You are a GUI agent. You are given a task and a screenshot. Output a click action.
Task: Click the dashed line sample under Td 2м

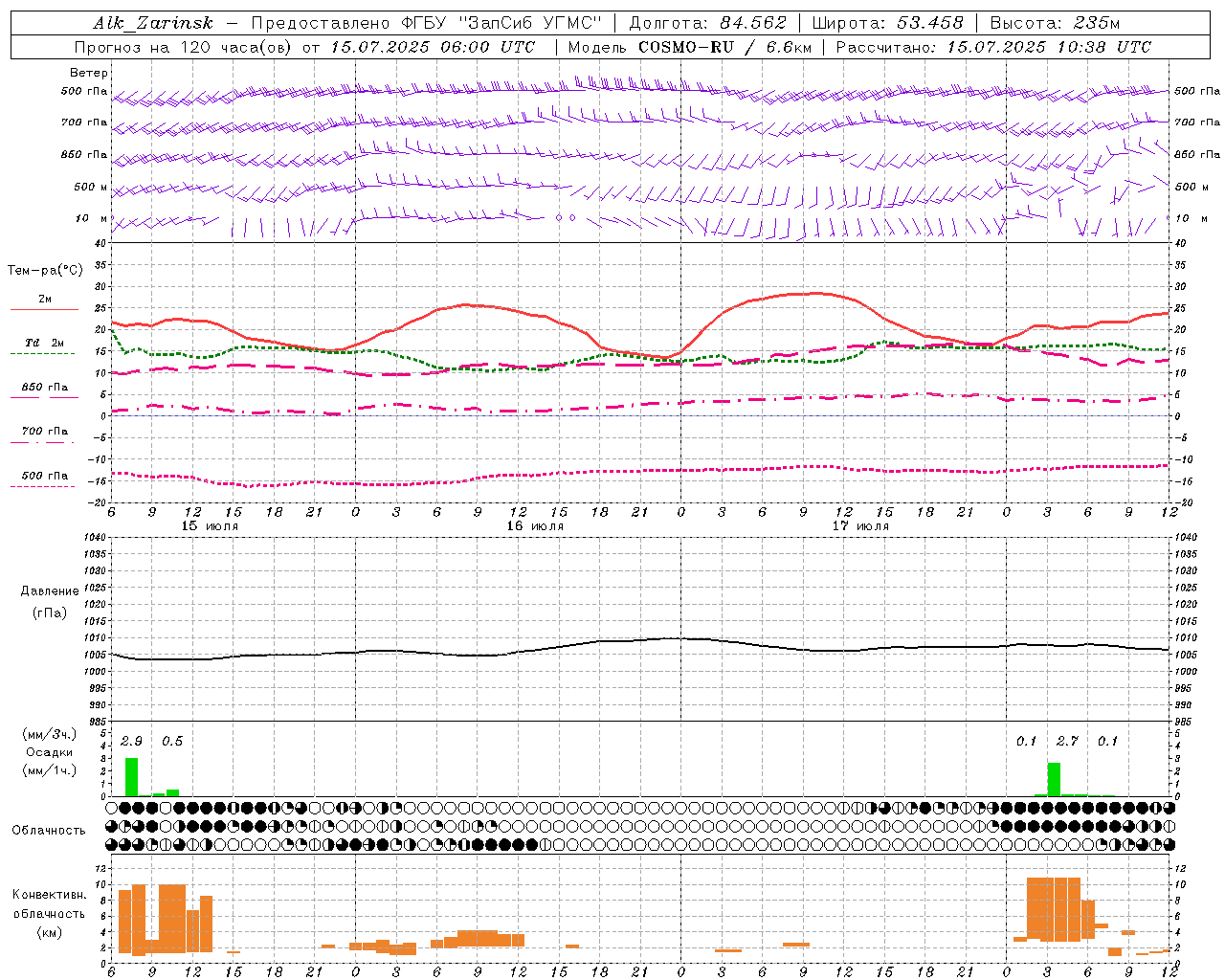[x=42, y=354]
